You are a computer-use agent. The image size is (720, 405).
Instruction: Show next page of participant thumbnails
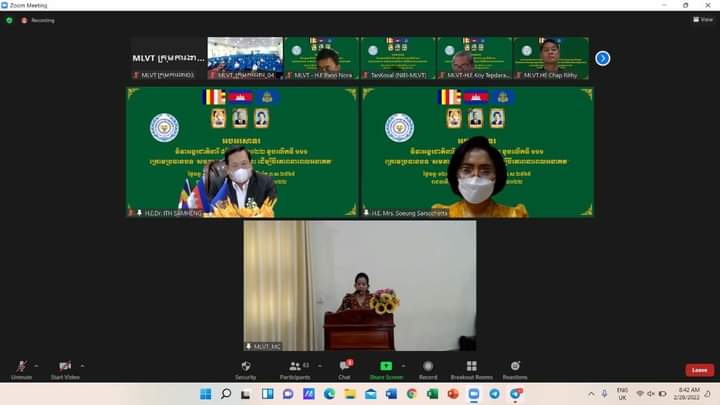(602, 58)
